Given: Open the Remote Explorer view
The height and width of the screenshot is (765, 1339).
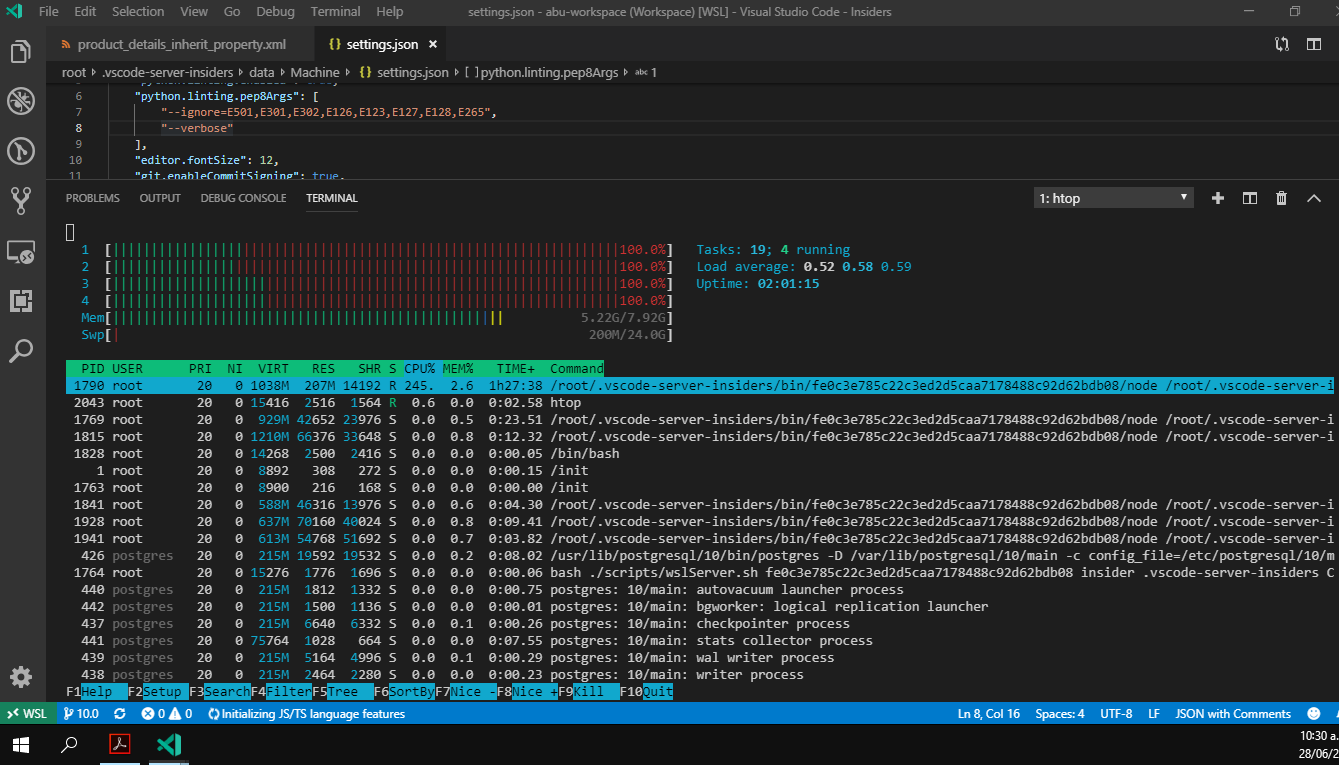Looking at the screenshot, I should coord(21,252).
